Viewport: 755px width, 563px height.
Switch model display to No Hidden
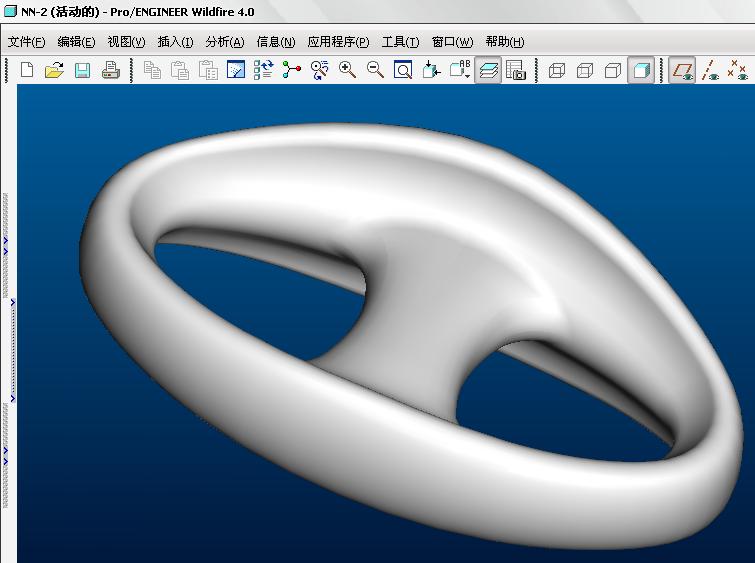click(x=613, y=71)
